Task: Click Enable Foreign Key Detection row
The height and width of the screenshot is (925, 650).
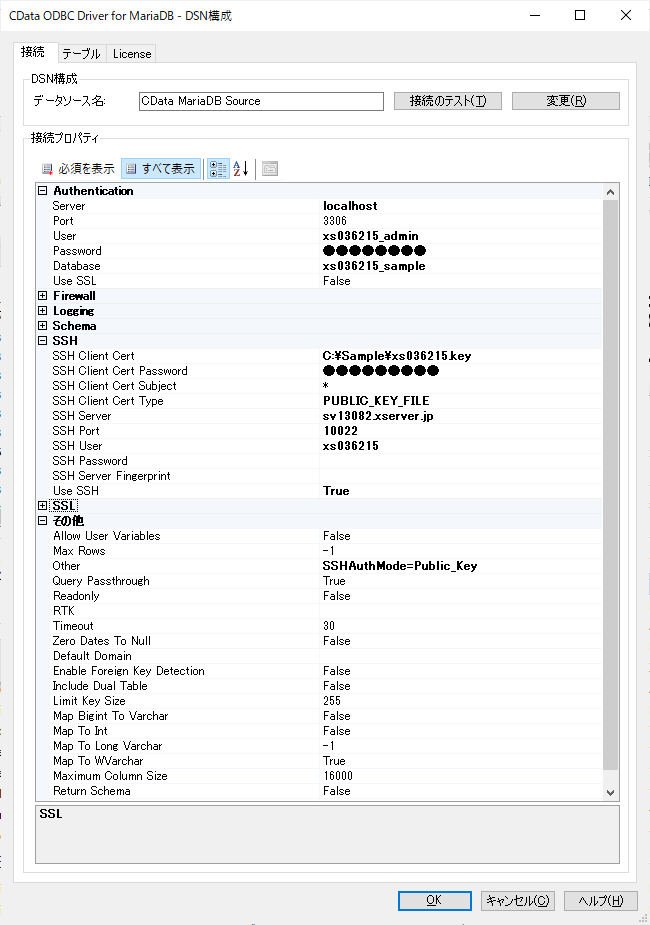Action: (319, 671)
